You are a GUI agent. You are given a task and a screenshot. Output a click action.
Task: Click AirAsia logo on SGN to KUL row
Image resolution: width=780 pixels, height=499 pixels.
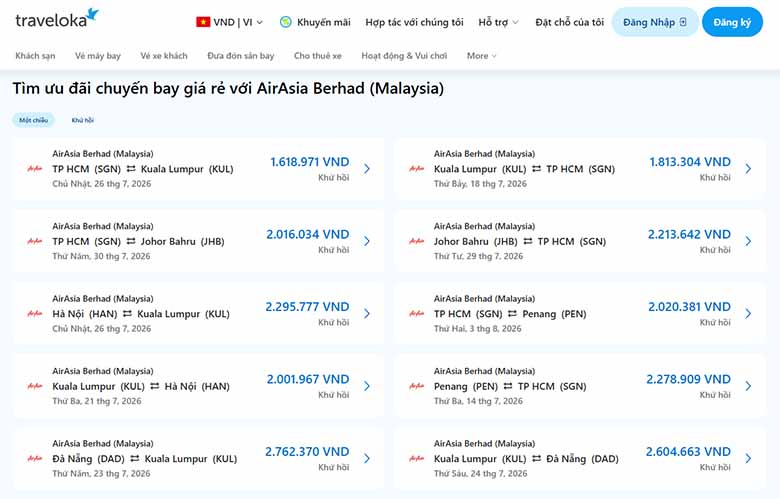35,169
